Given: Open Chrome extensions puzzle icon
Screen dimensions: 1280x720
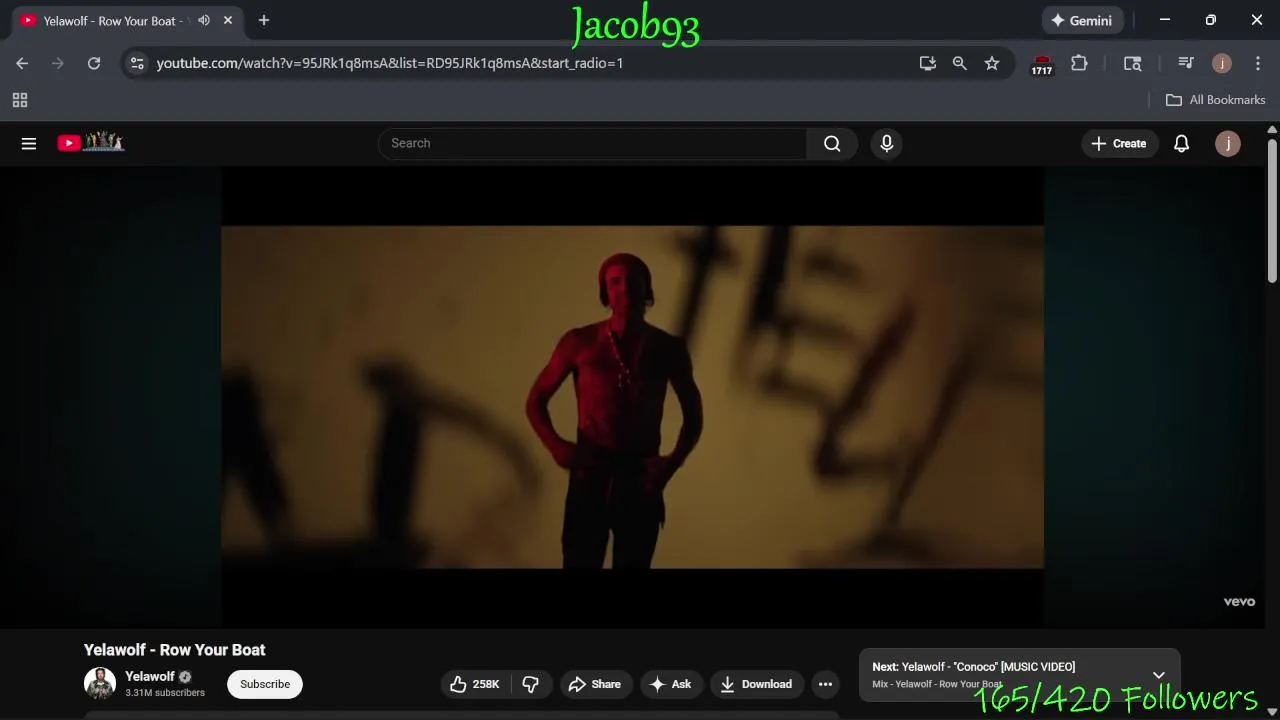Looking at the screenshot, I should pos(1079,63).
